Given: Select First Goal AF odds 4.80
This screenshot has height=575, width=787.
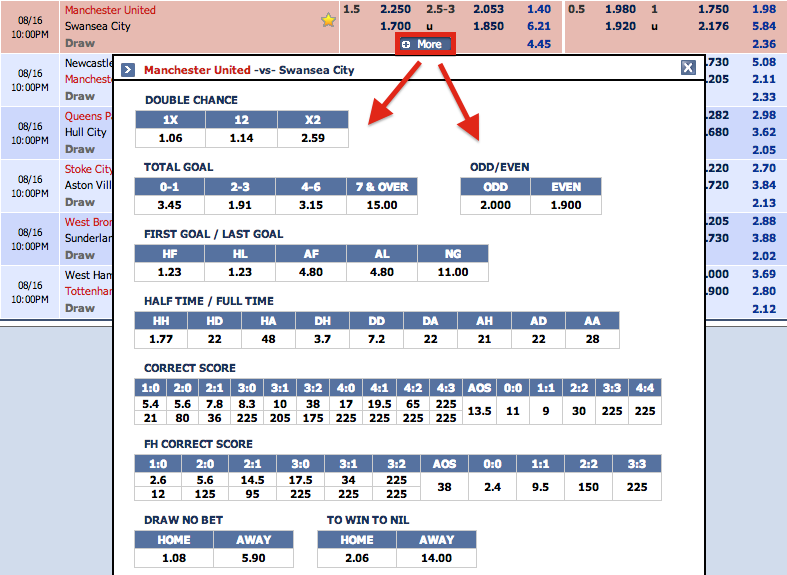Looking at the screenshot, I should click(311, 272).
